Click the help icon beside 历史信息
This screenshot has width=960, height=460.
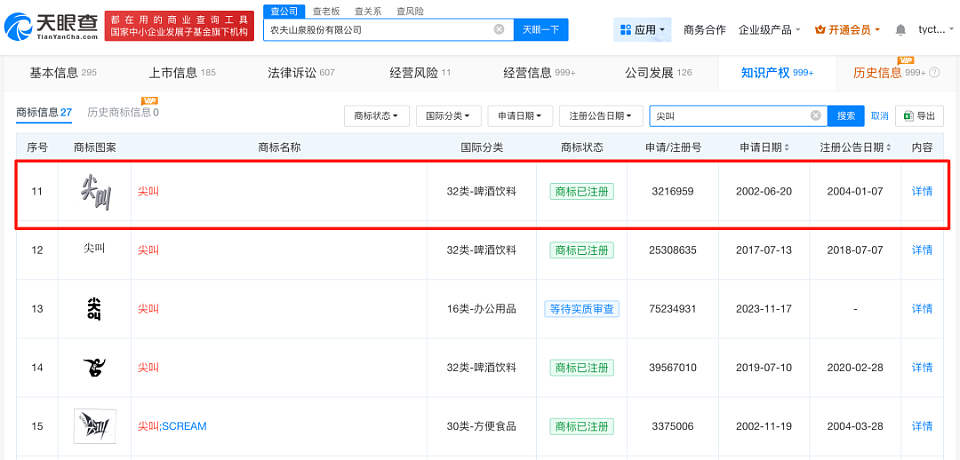coord(934,73)
